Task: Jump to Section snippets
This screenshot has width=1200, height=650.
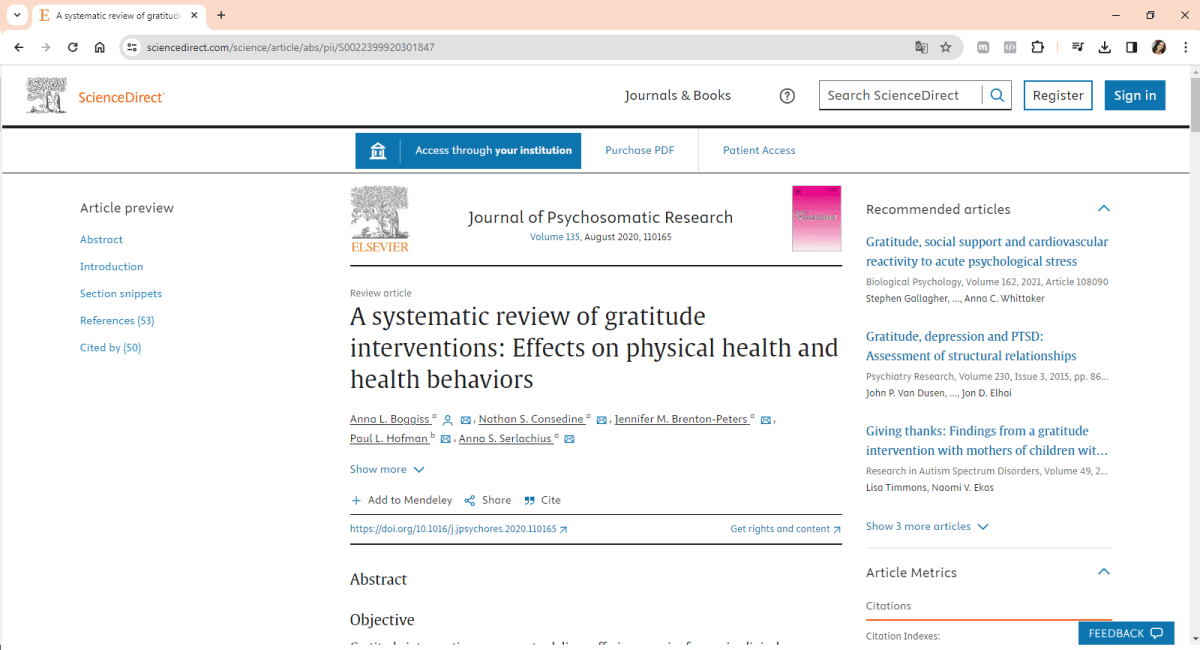Action: point(121,294)
